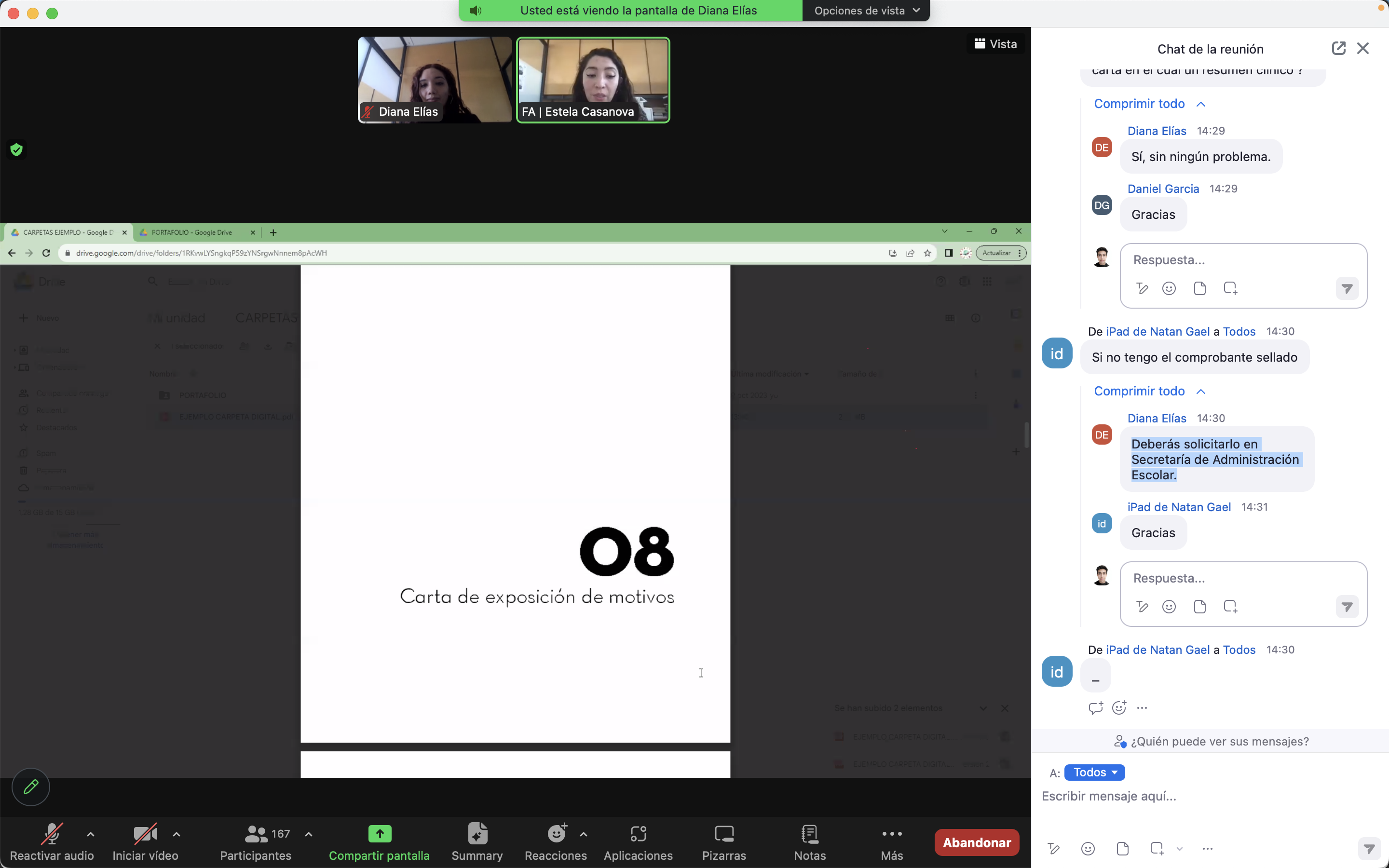
Task: Toggle the Vista layout button
Action: tap(996, 44)
